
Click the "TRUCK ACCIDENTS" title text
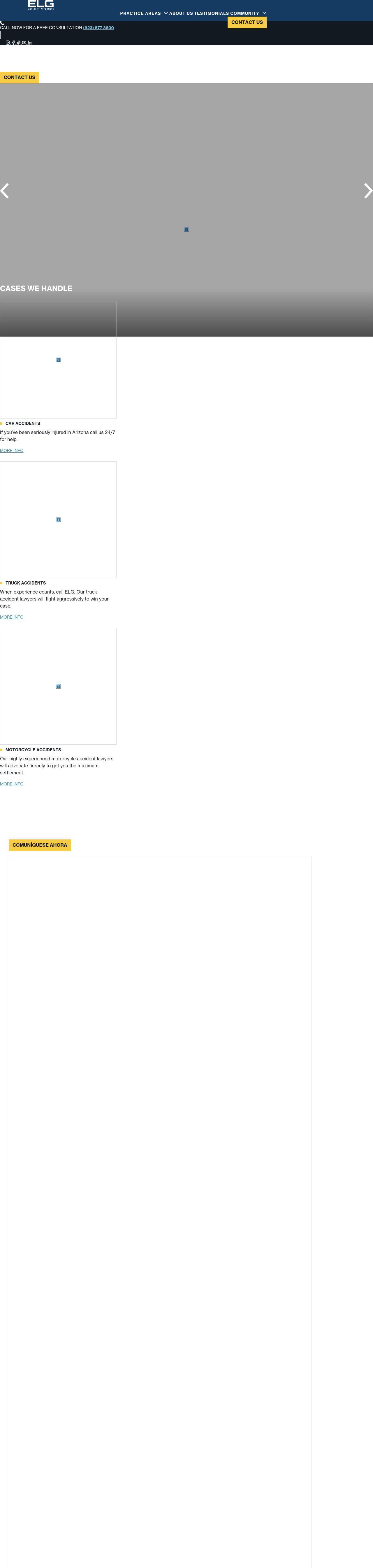(x=26, y=583)
